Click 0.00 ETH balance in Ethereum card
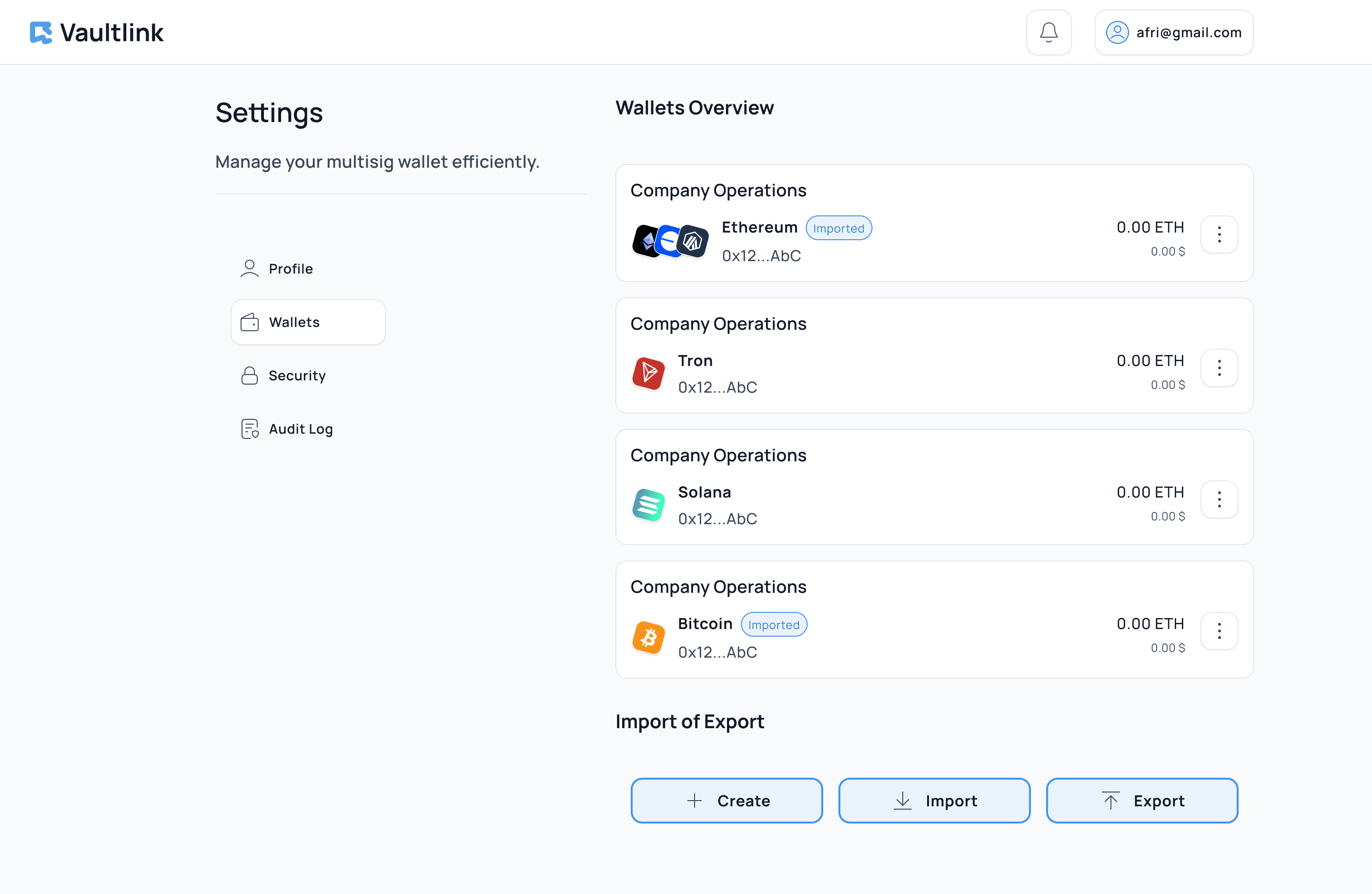1372x894 pixels. 1150,227
